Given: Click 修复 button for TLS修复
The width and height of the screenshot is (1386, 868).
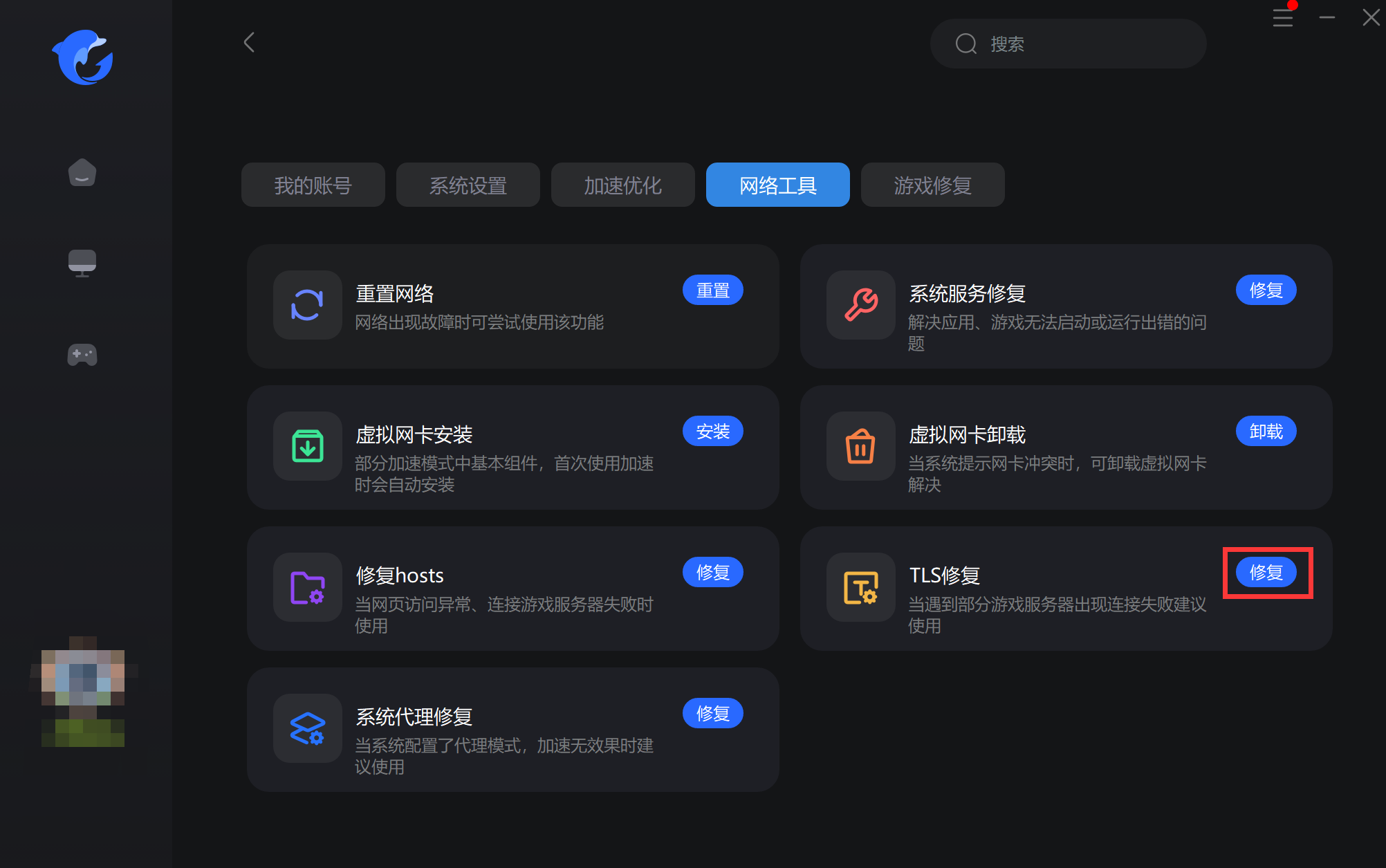Looking at the screenshot, I should (x=1266, y=572).
